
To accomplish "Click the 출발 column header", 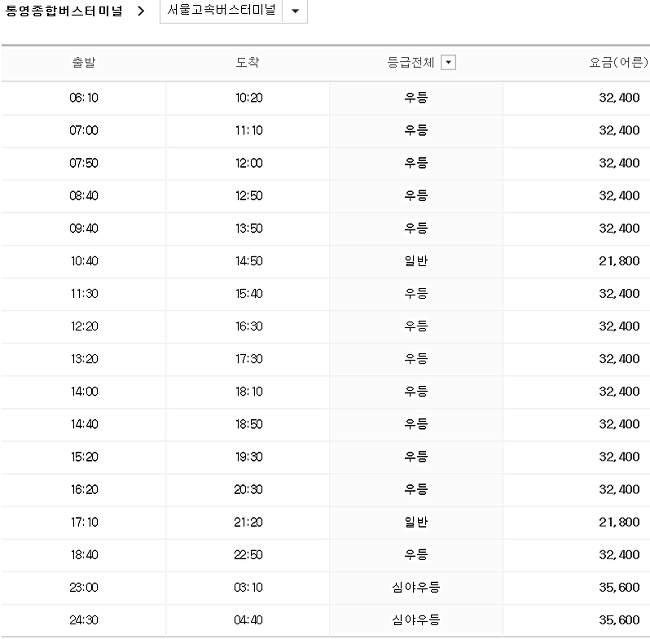I will (x=84, y=63).
